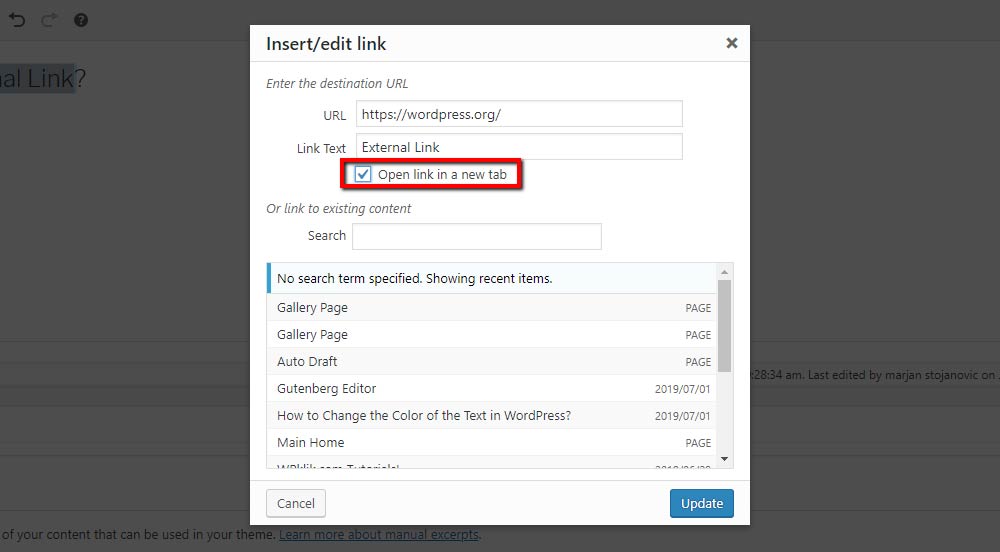Click scroll up arrow of results list
Viewport: 1000px width, 552px height.
click(724, 272)
